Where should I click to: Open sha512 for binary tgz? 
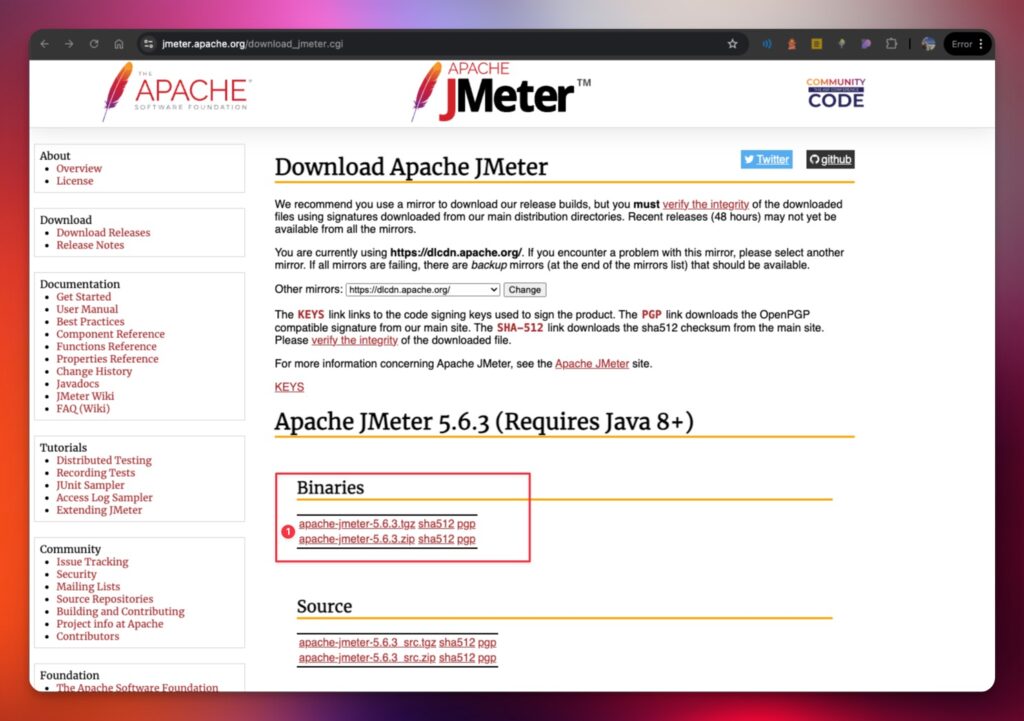click(436, 524)
